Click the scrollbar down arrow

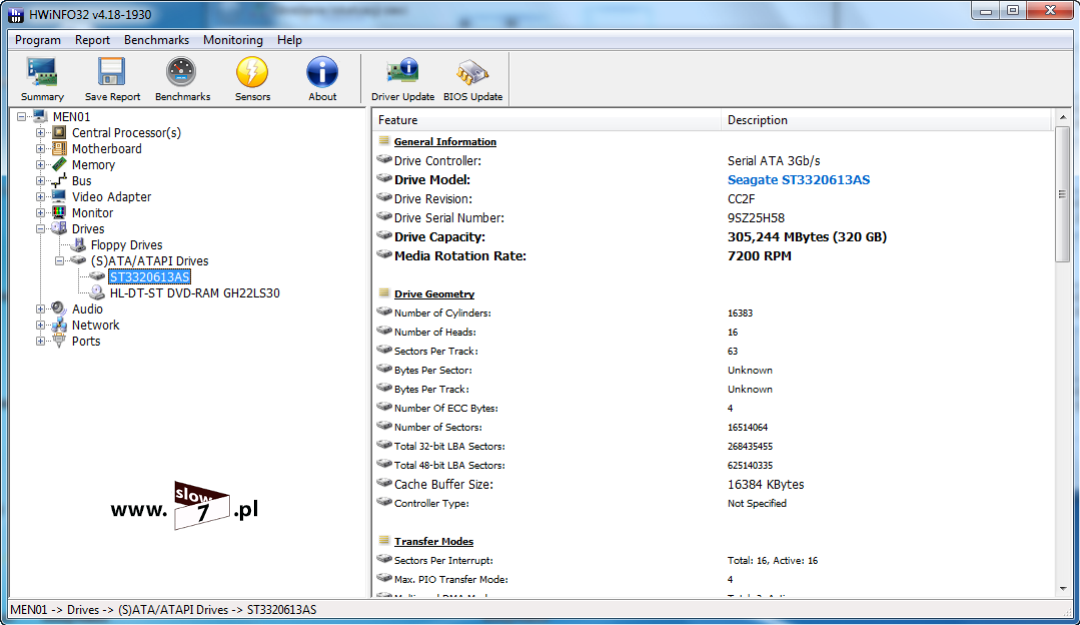[1063, 588]
